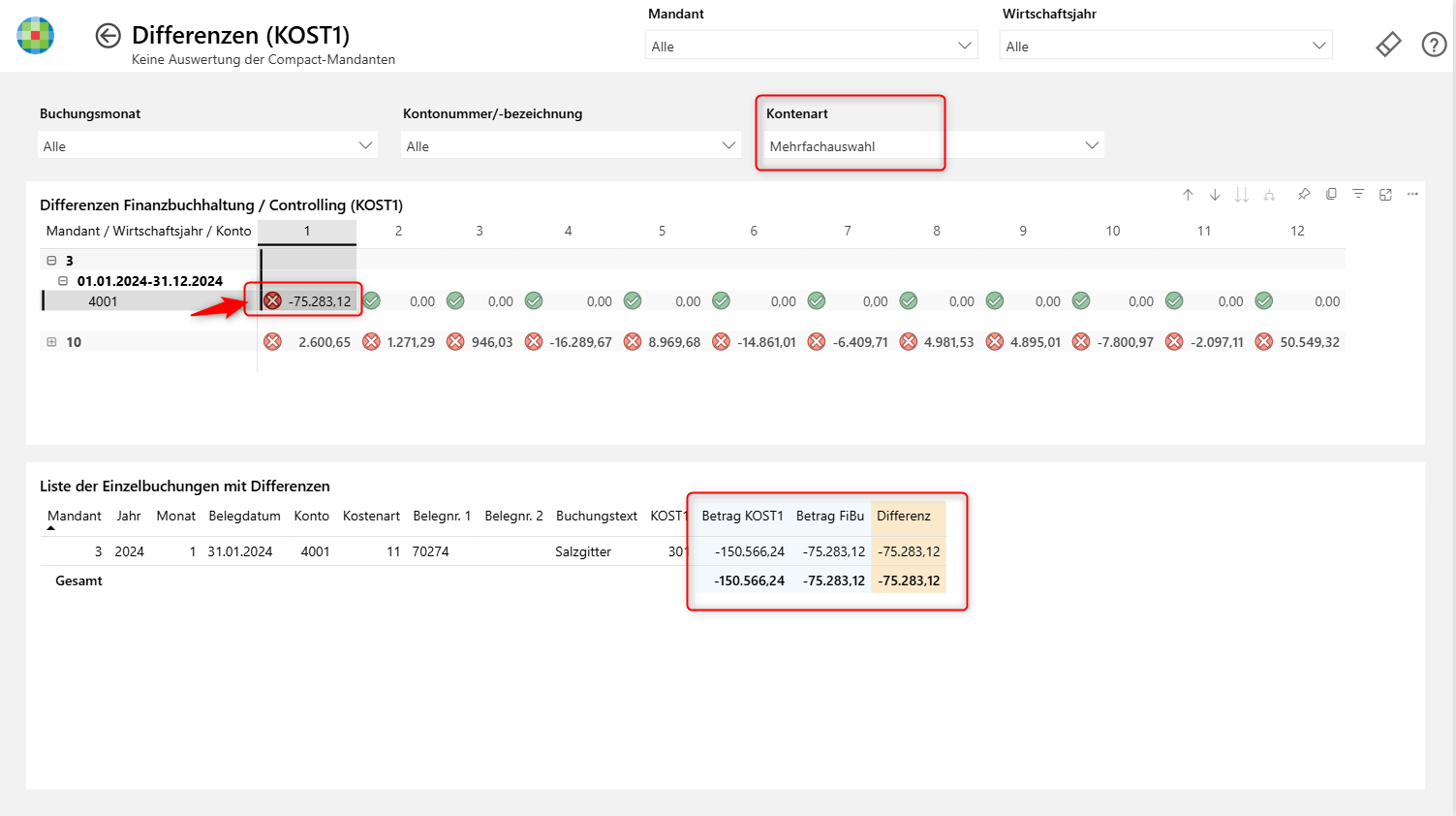Expand all down one level with fork icon
Viewport: 1456px width, 816px height.
[1269, 195]
